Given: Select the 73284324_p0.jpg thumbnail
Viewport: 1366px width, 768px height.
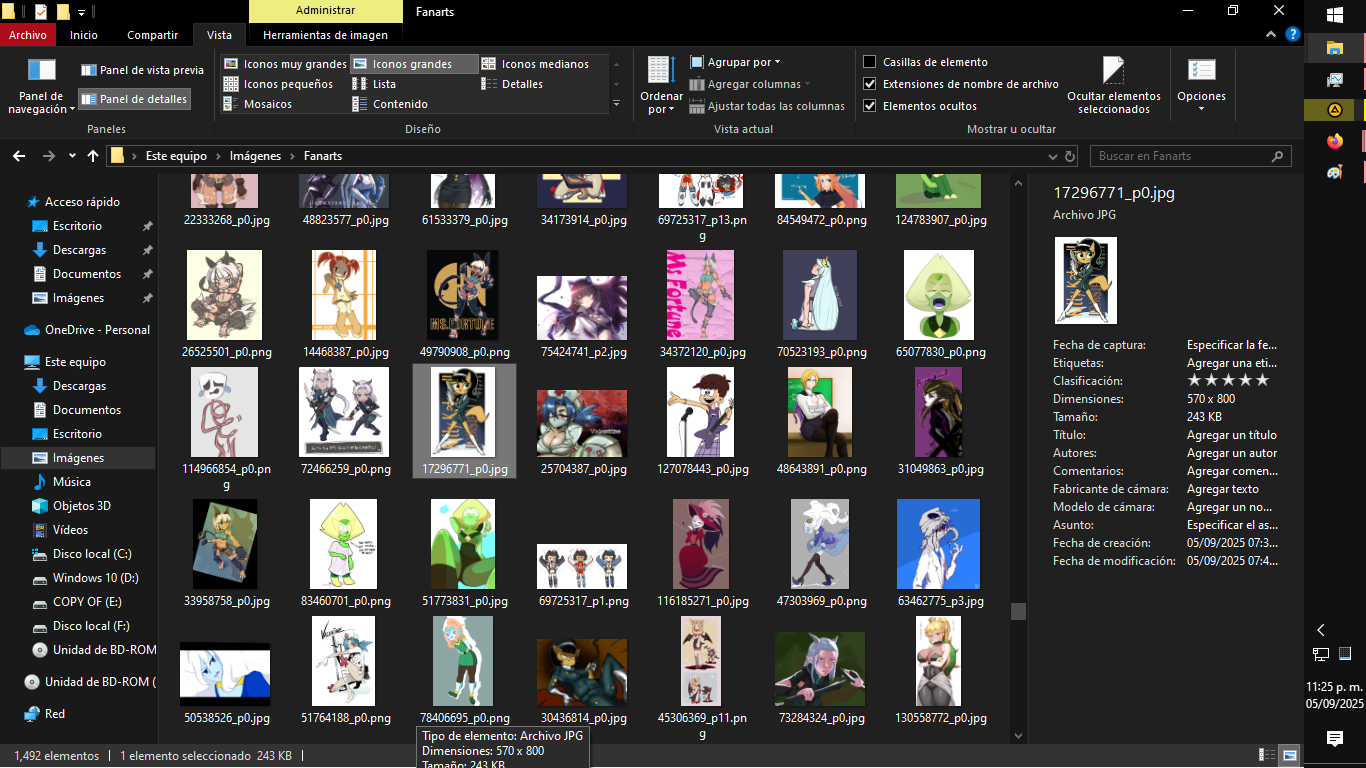Looking at the screenshot, I should click(x=820, y=670).
